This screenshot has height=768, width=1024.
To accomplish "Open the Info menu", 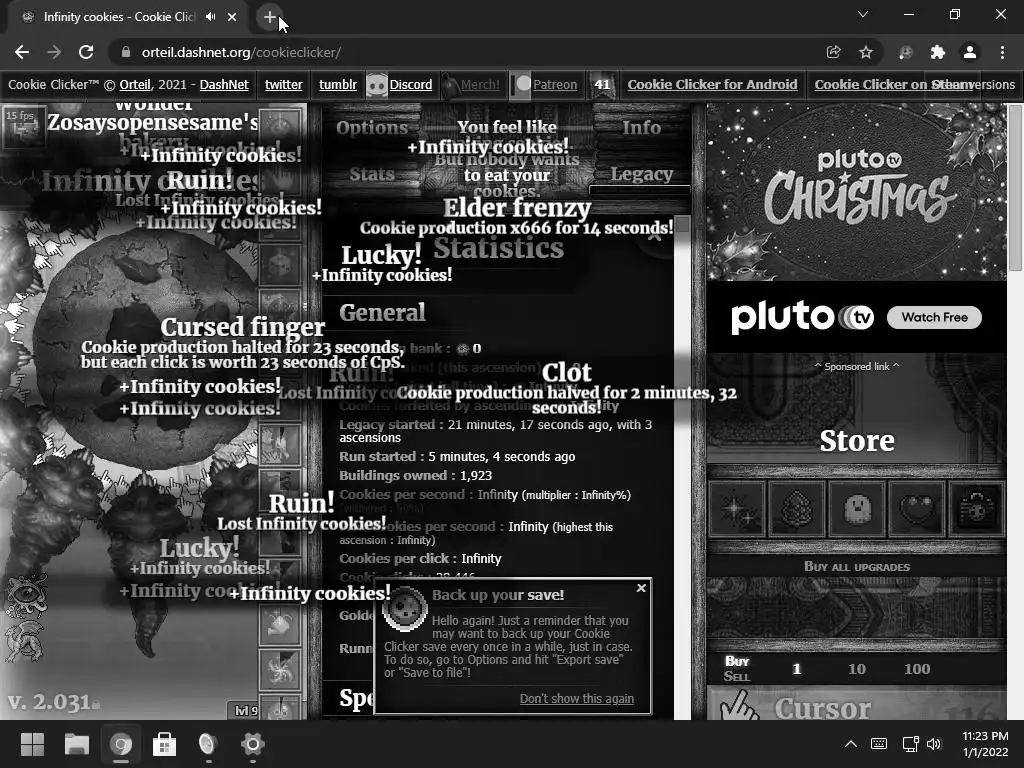I will [x=641, y=127].
